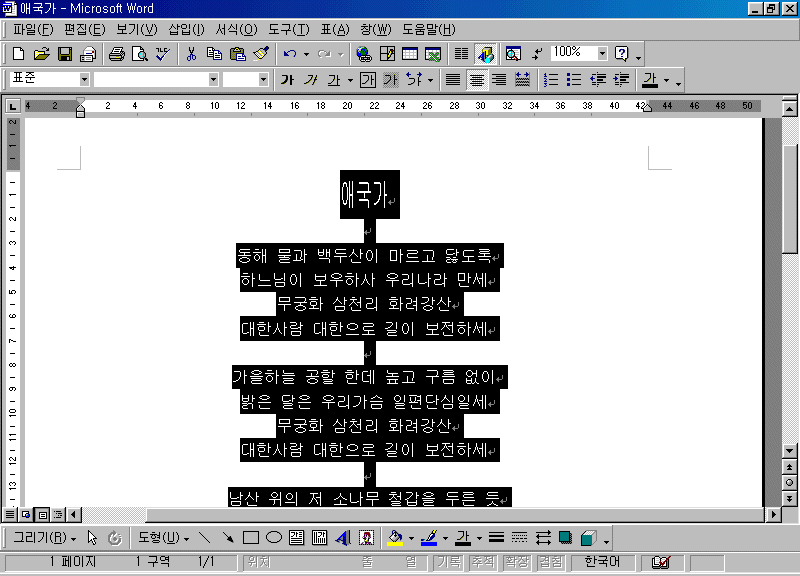The width and height of the screenshot is (800, 576).
Task: Choose the Select Objects arrow tool
Action: (92, 538)
